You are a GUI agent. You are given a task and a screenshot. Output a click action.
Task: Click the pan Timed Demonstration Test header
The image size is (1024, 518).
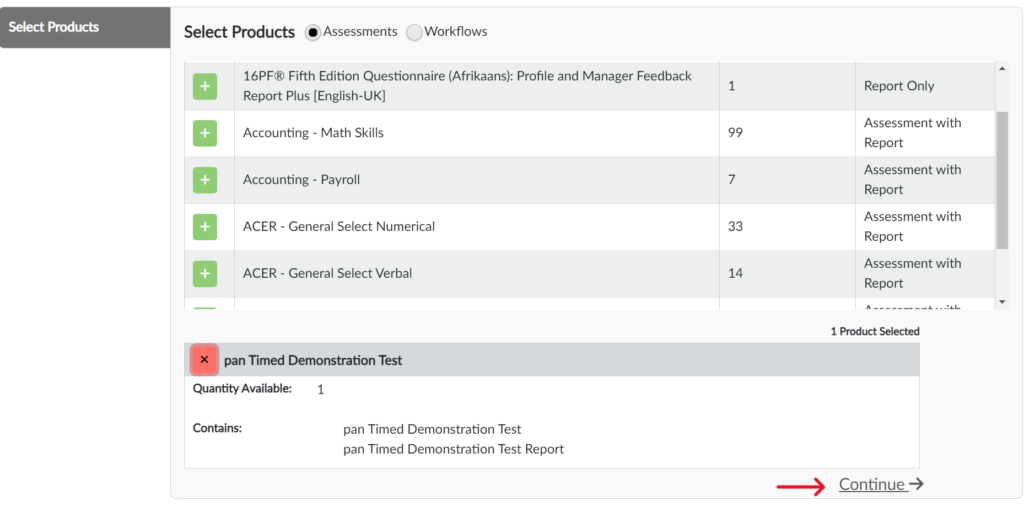tap(313, 360)
